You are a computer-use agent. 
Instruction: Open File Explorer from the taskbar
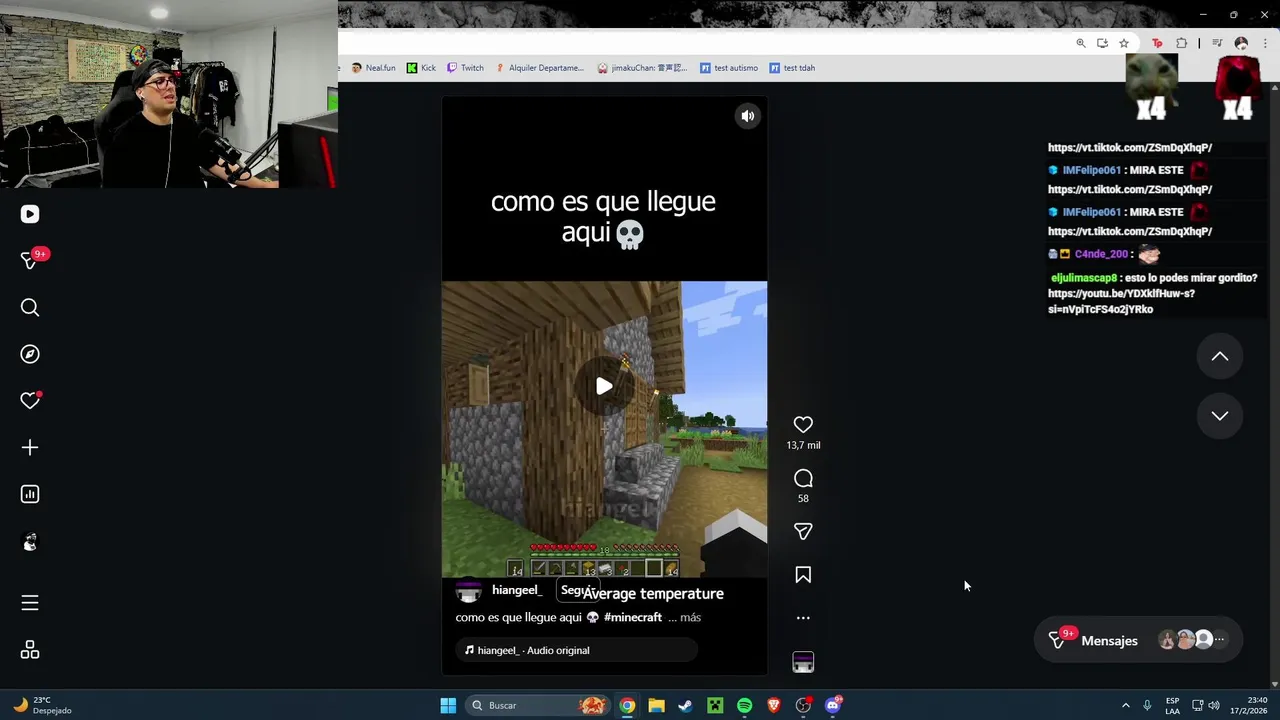pyautogui.click(x=656, y=706)
